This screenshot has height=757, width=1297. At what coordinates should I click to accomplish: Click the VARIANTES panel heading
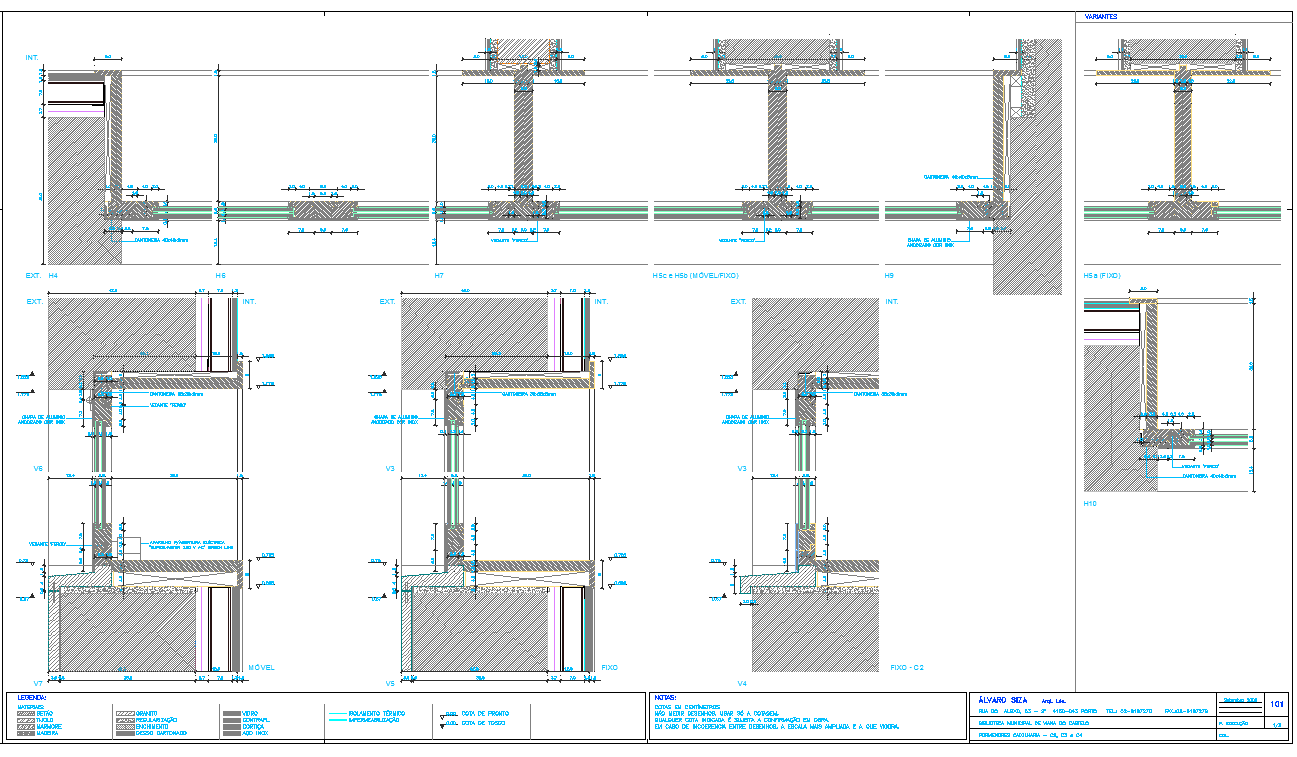[x=1100, y=17]
